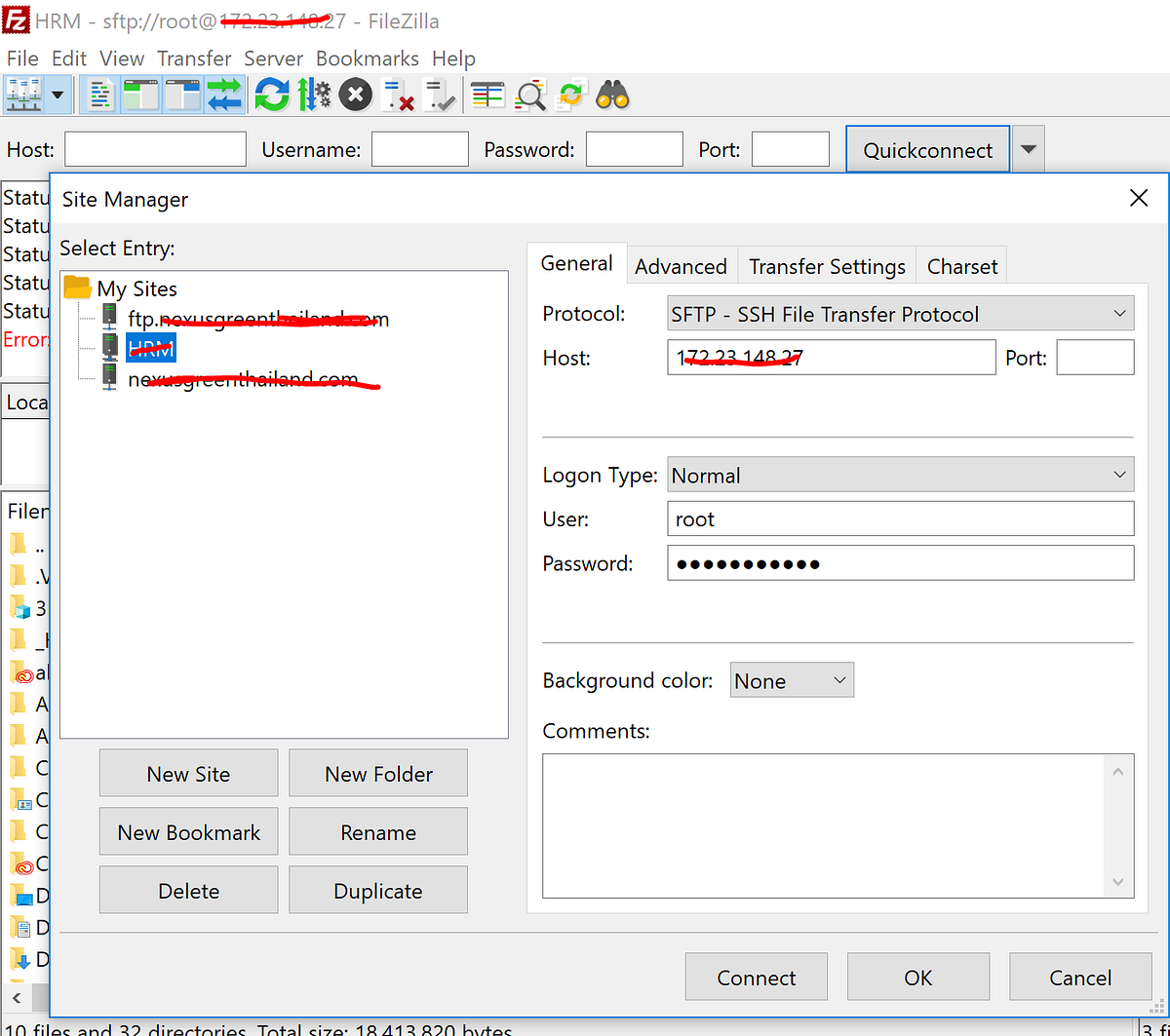Open the Background color selector

click(x=792, y=679)
